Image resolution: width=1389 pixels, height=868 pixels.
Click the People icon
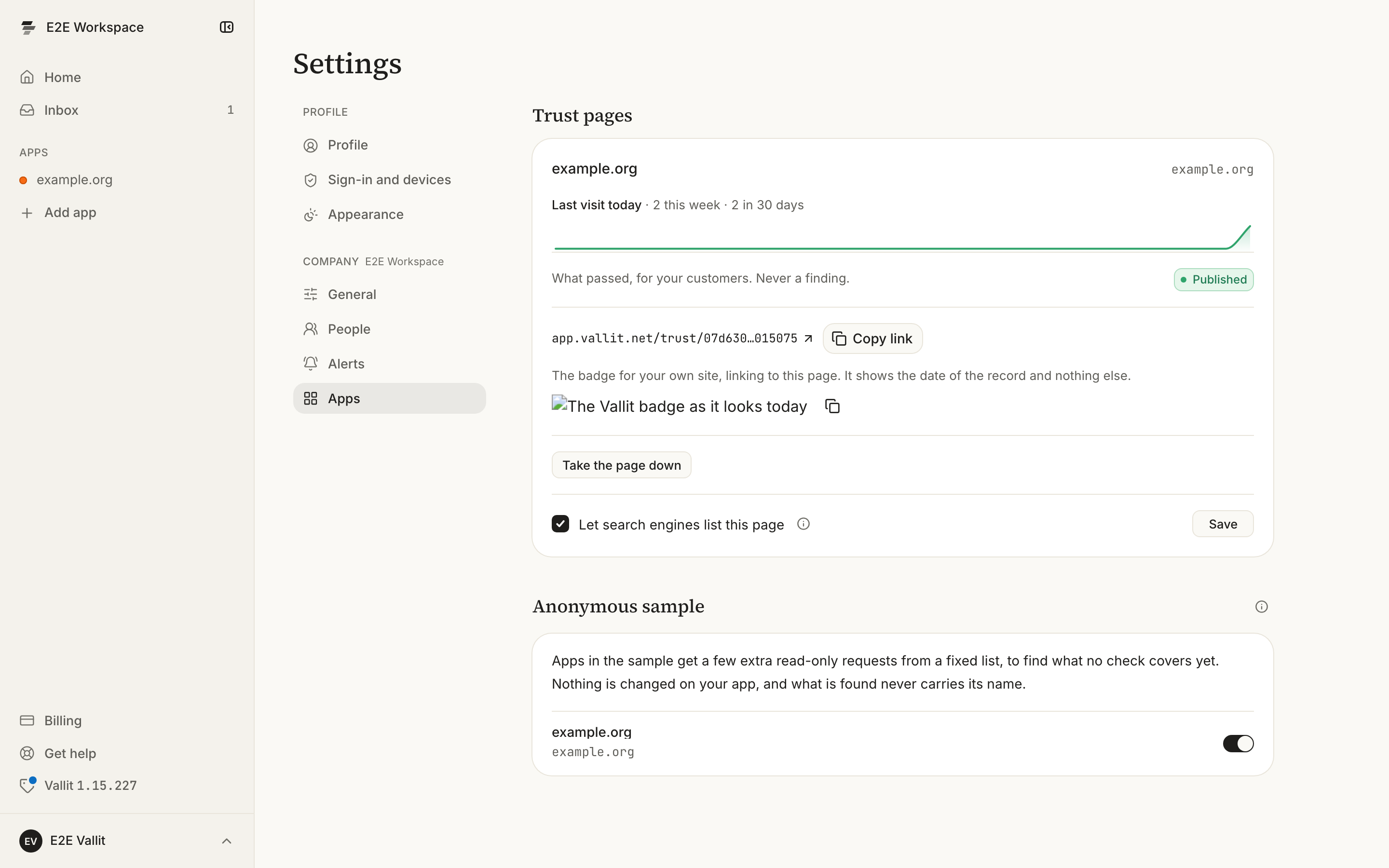[311, 329]
